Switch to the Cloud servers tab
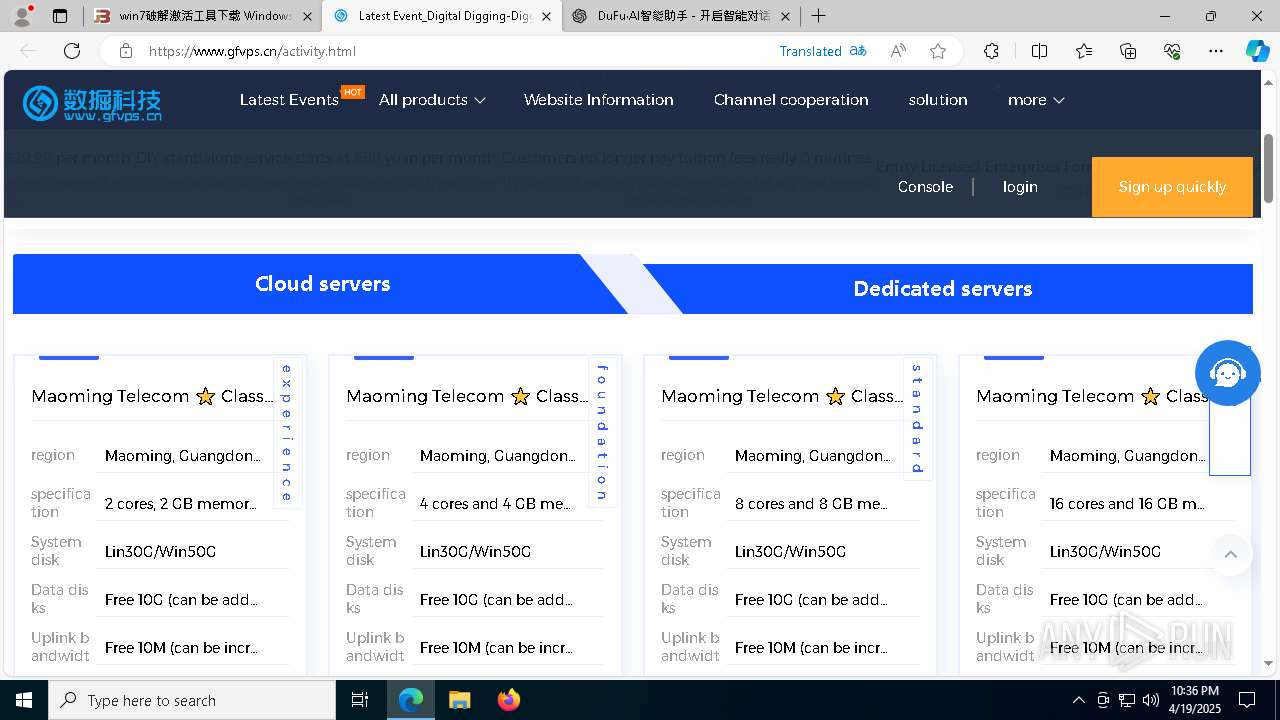Screen dimensions: 1280x720 pos(322,284)
